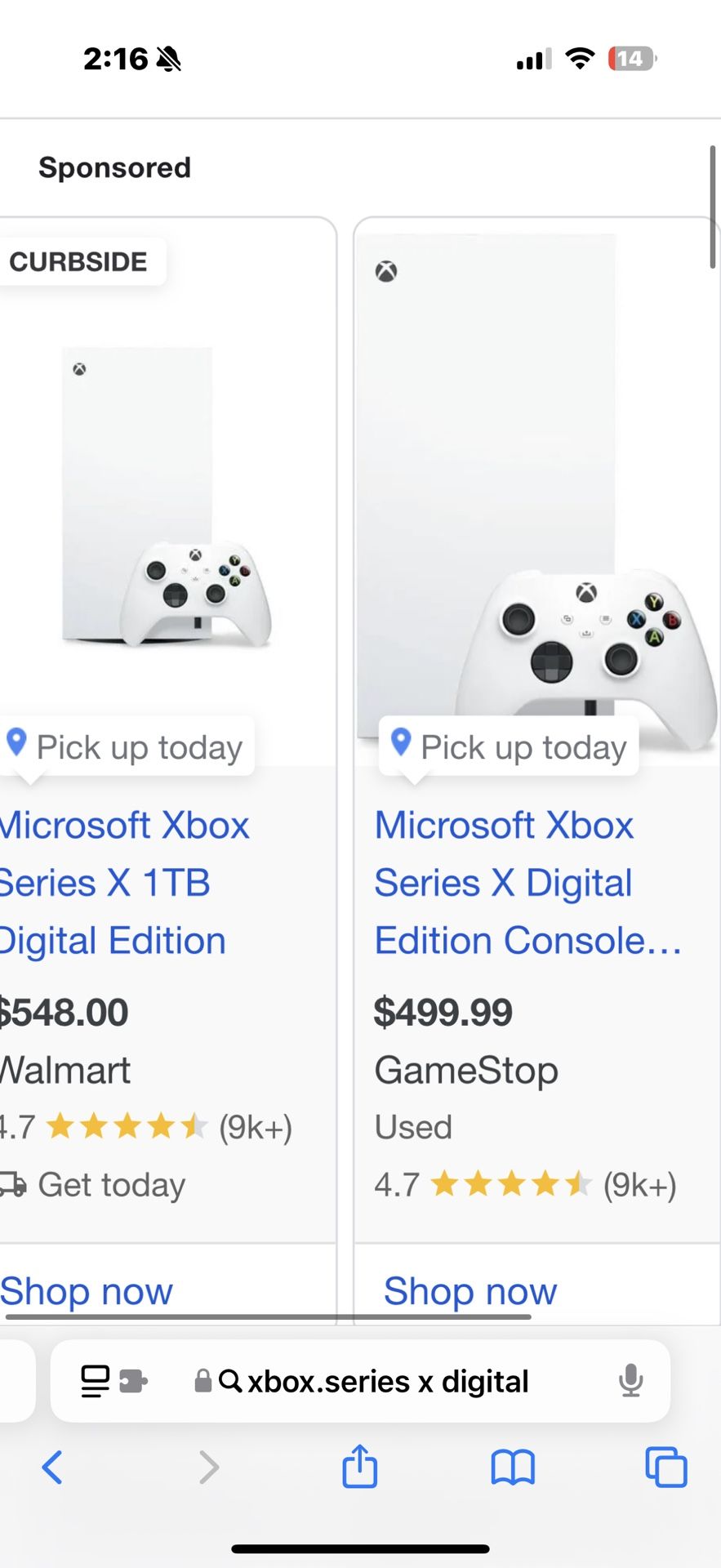The width and height of the screenshot is (721, 1568).
Task: Open the Sponsored results section label
Action: pyautogui.click(x=114, y=167)
